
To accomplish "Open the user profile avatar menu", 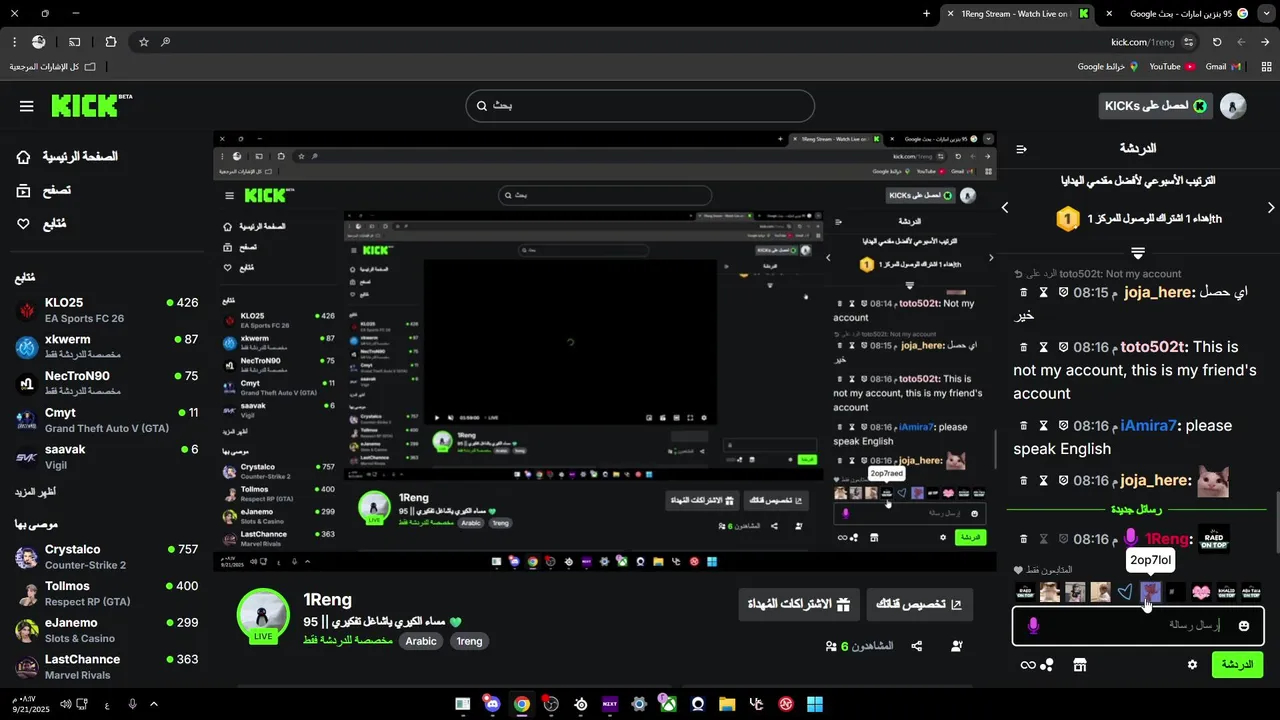I will coord(1233,106).
